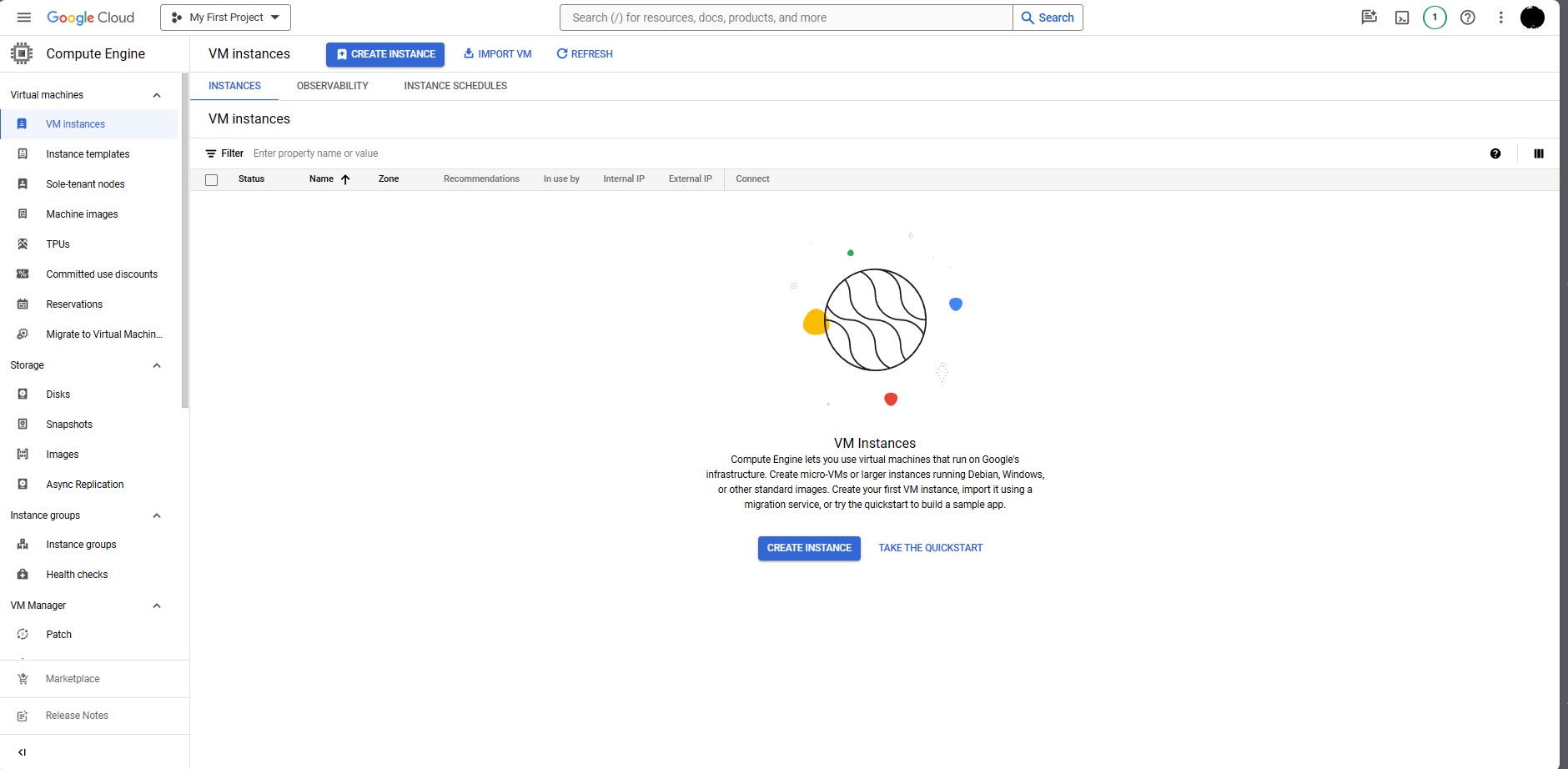Image resolution: width=1568 pixels, height=769 pixels.
Task: Click the Zone column header
Action: click(389, 179)
